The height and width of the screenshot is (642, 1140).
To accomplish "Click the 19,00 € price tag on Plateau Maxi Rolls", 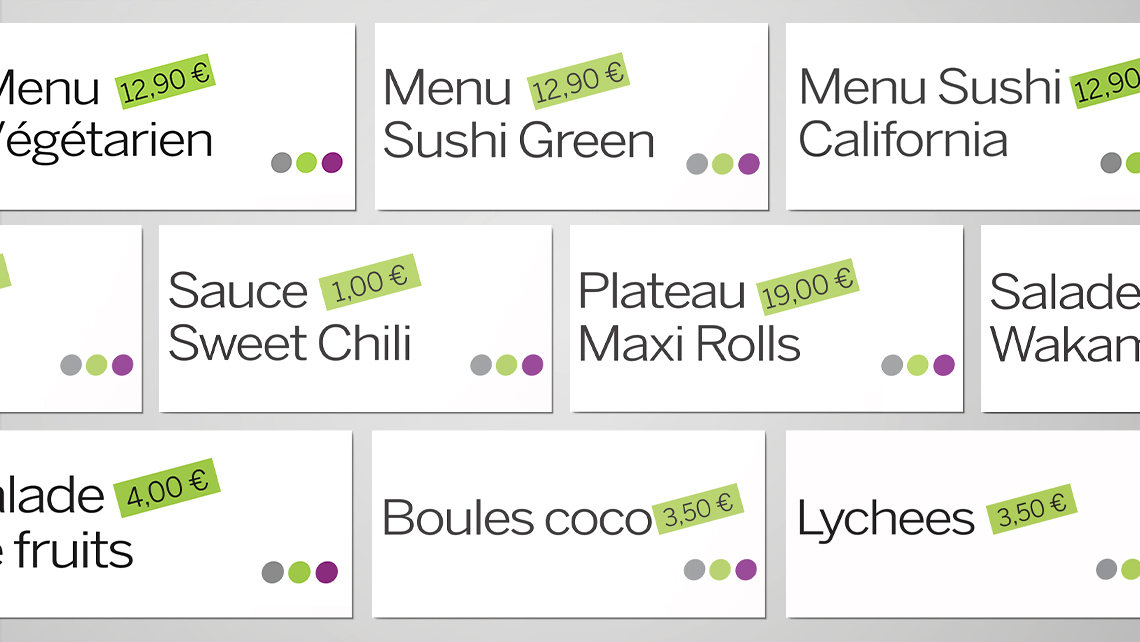I will click(x=807, y=287).
